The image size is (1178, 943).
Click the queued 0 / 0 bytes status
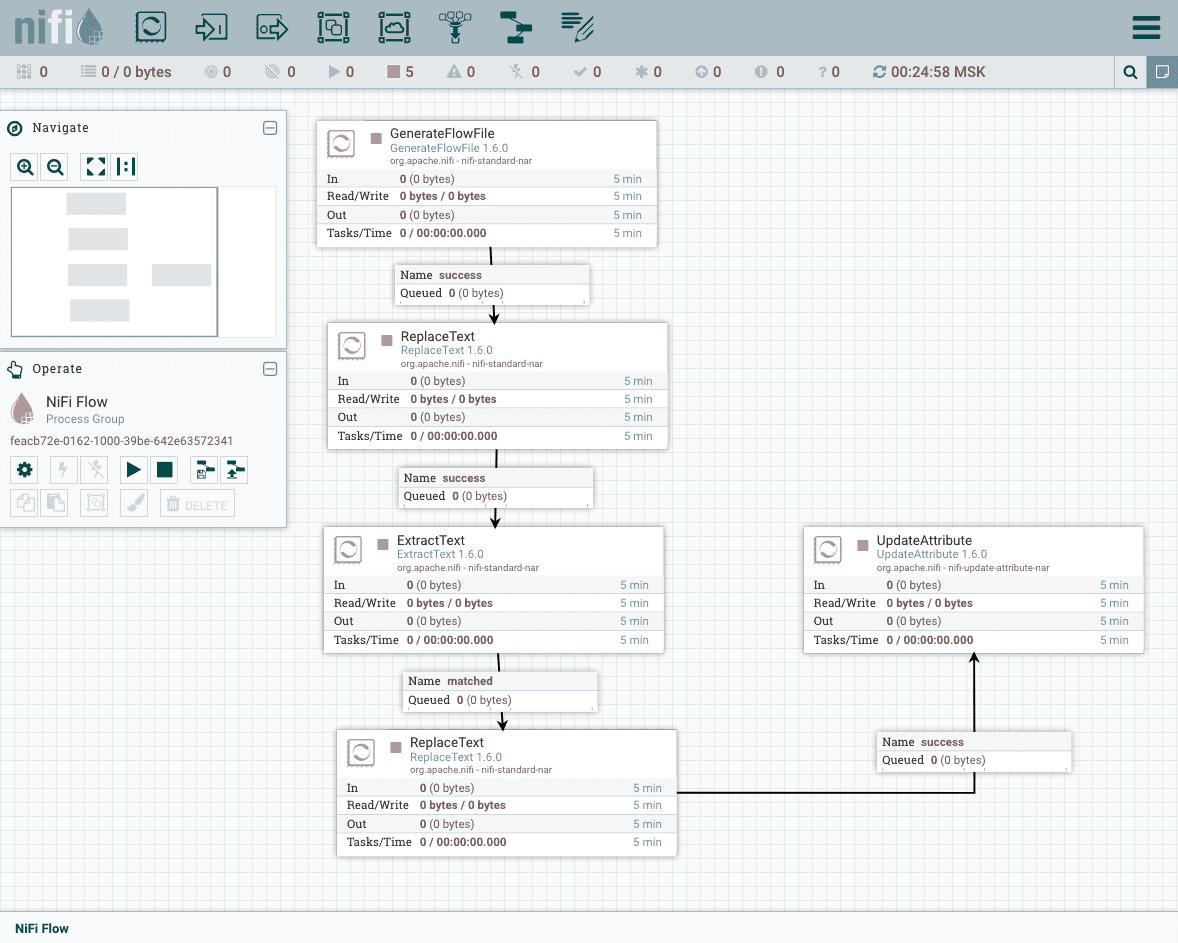tap(126, 72)
